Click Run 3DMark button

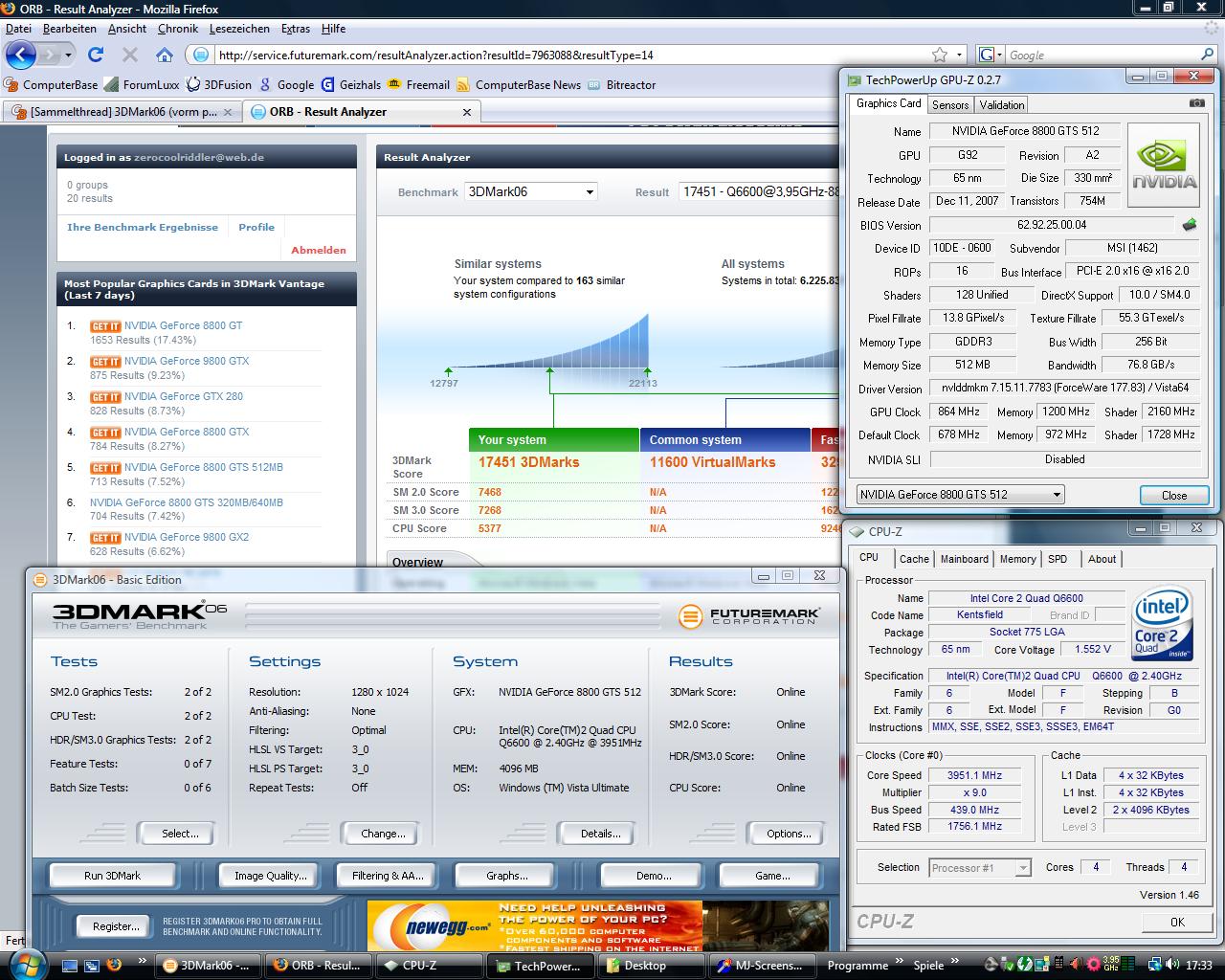click(112, 876)
